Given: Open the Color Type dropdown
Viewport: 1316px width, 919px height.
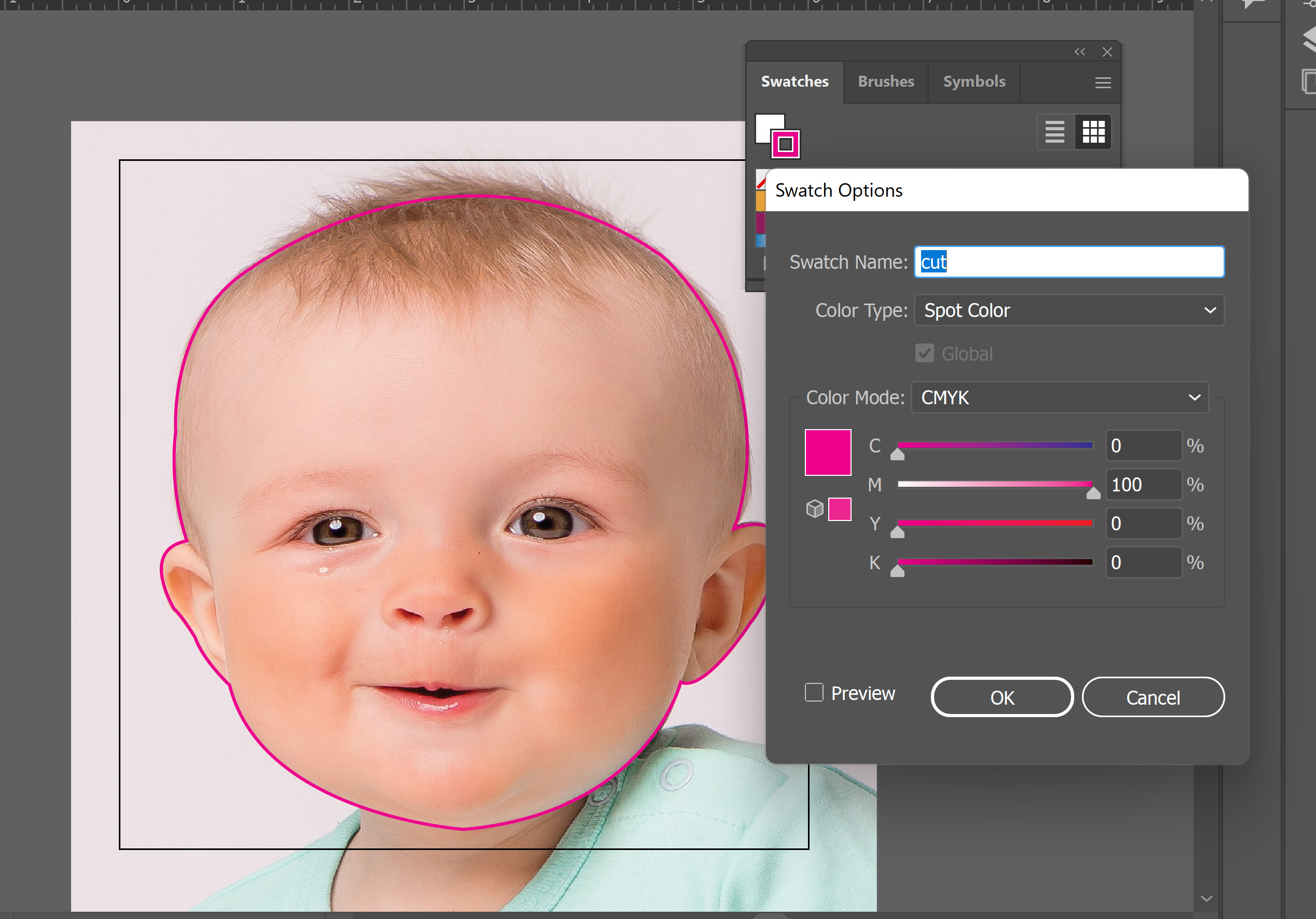Looking at the screenshot, I should pos(1069,310).
